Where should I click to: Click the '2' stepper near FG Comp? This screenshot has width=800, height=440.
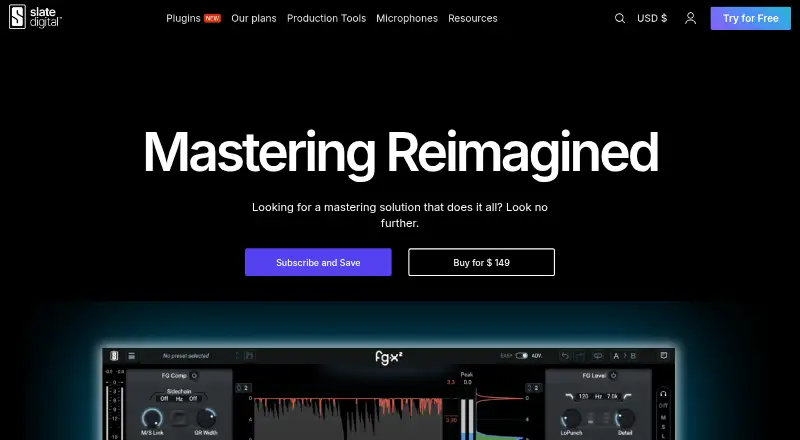coord(243,388)
